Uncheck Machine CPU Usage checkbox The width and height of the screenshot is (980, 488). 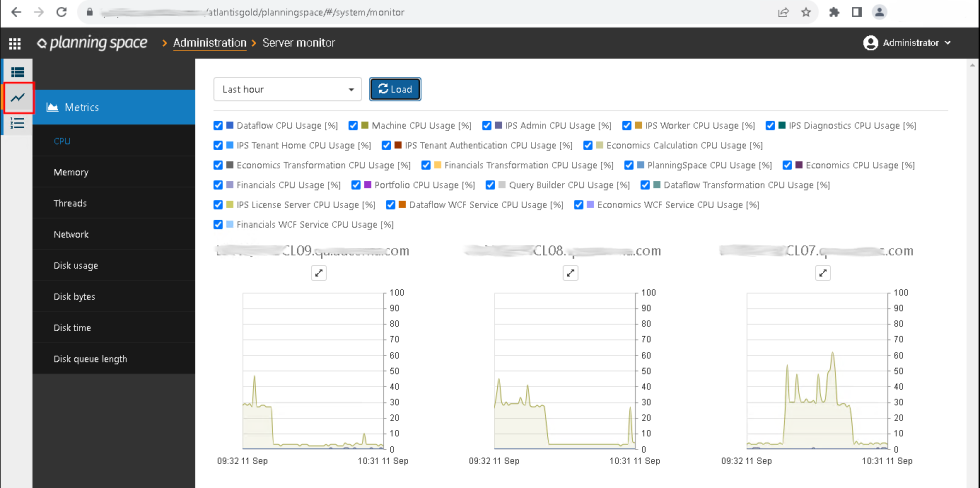click(353, 126)
